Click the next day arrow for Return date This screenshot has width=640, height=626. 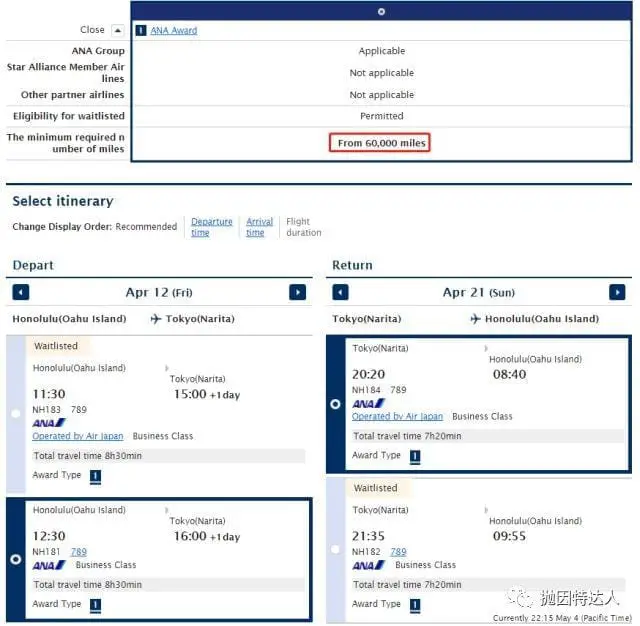point(617,292)
